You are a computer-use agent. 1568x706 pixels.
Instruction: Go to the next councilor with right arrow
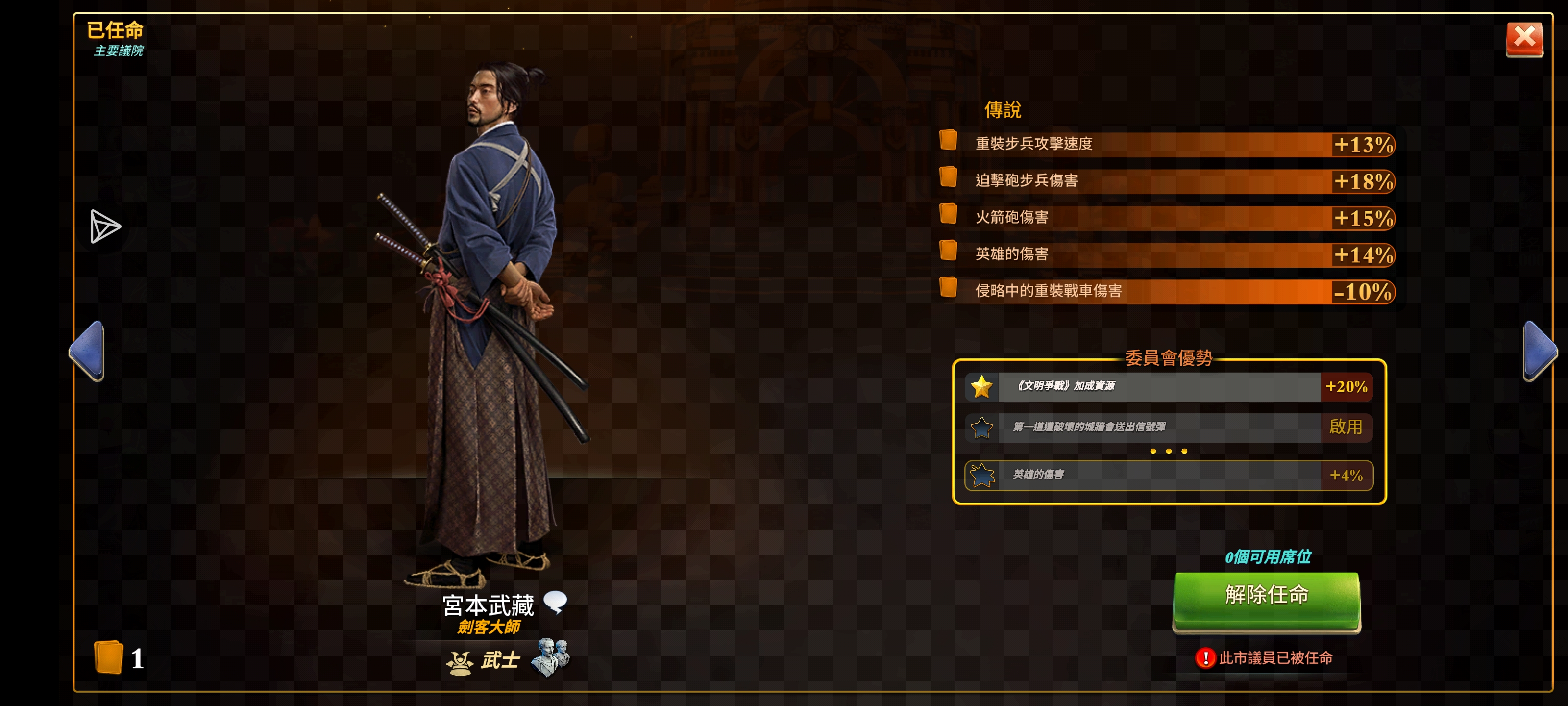(x=1540, y=351)
